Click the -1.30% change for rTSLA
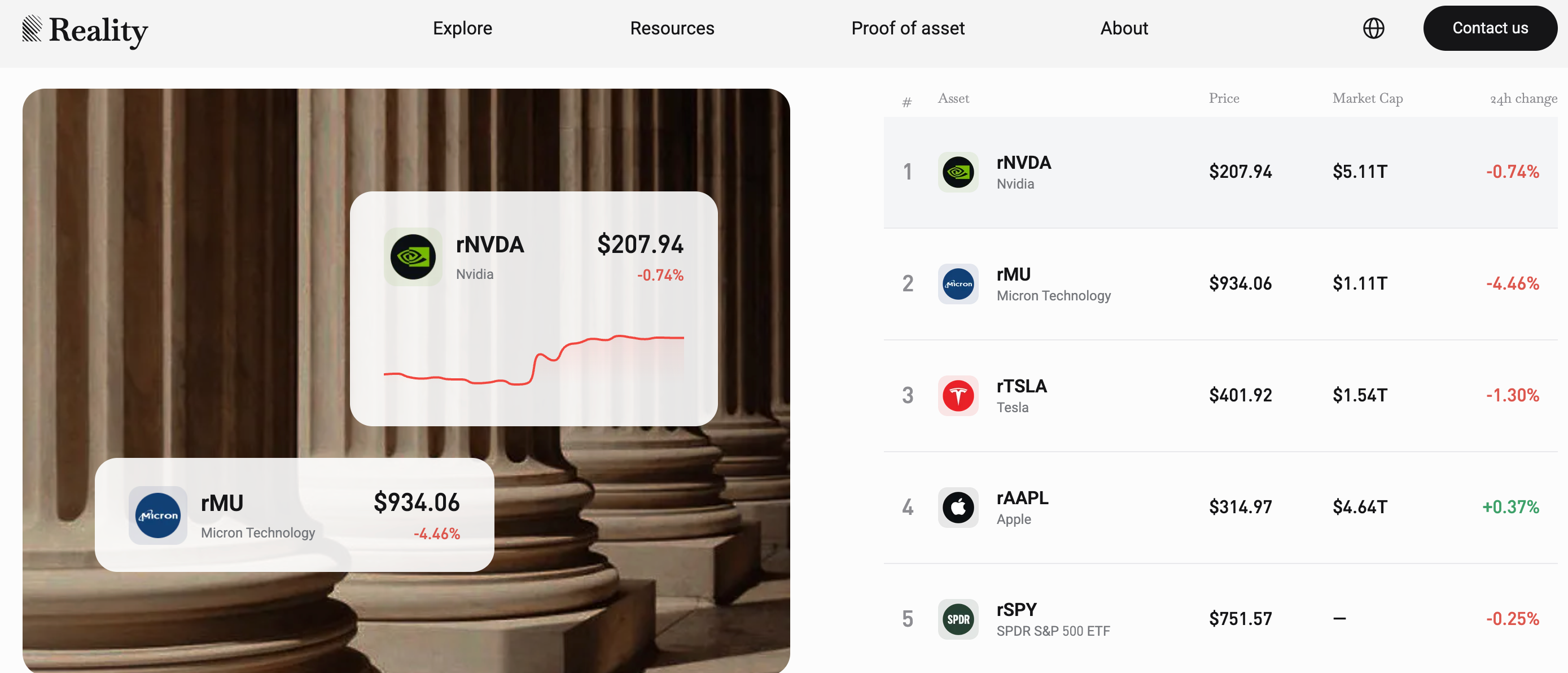Image resolution: width=1568 pixels, height=673 pixels. click(x=1513, y=395)
